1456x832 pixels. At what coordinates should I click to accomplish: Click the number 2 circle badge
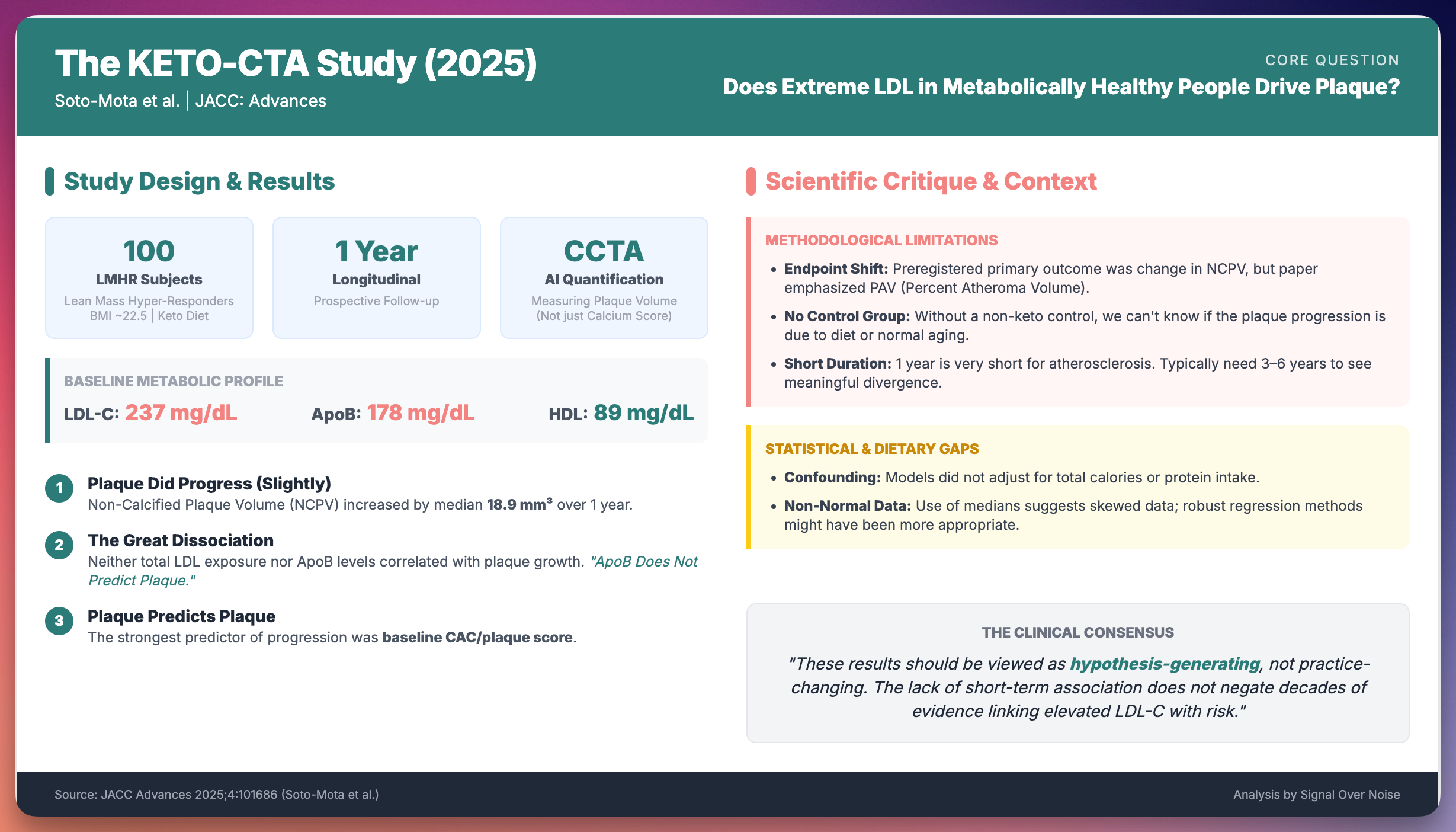click(x=59, y=545)
